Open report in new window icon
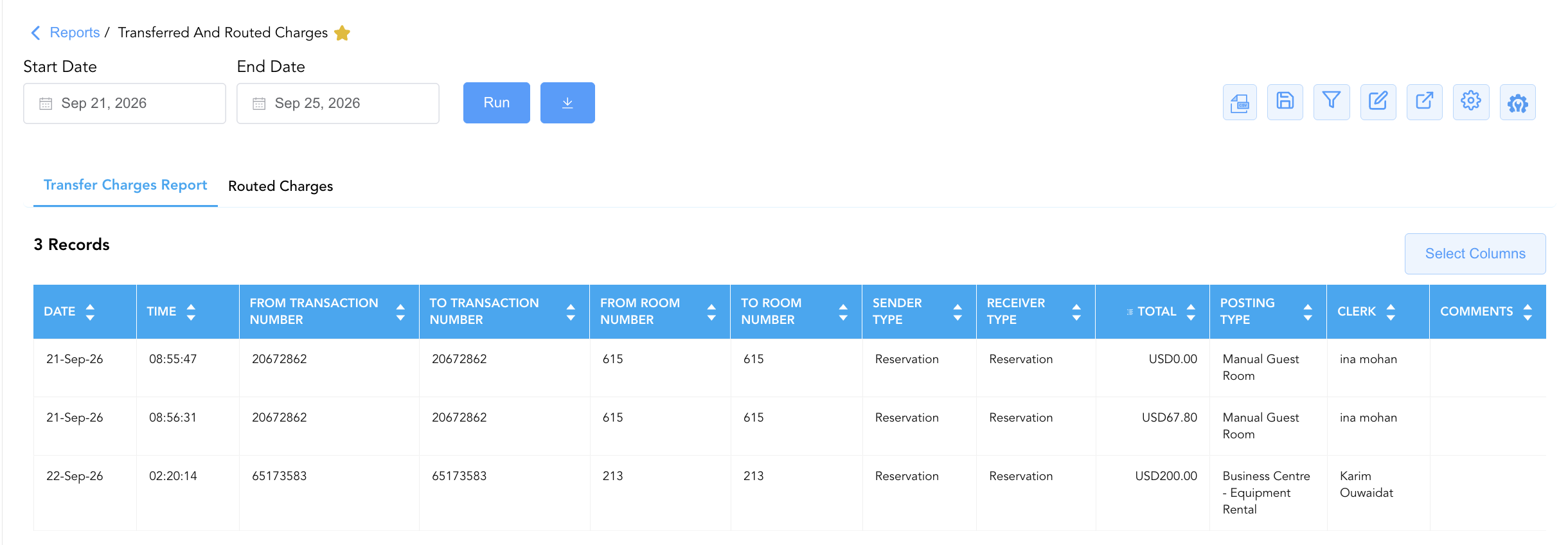This screenshot has width=1568, height=545. pos(1425,102)
